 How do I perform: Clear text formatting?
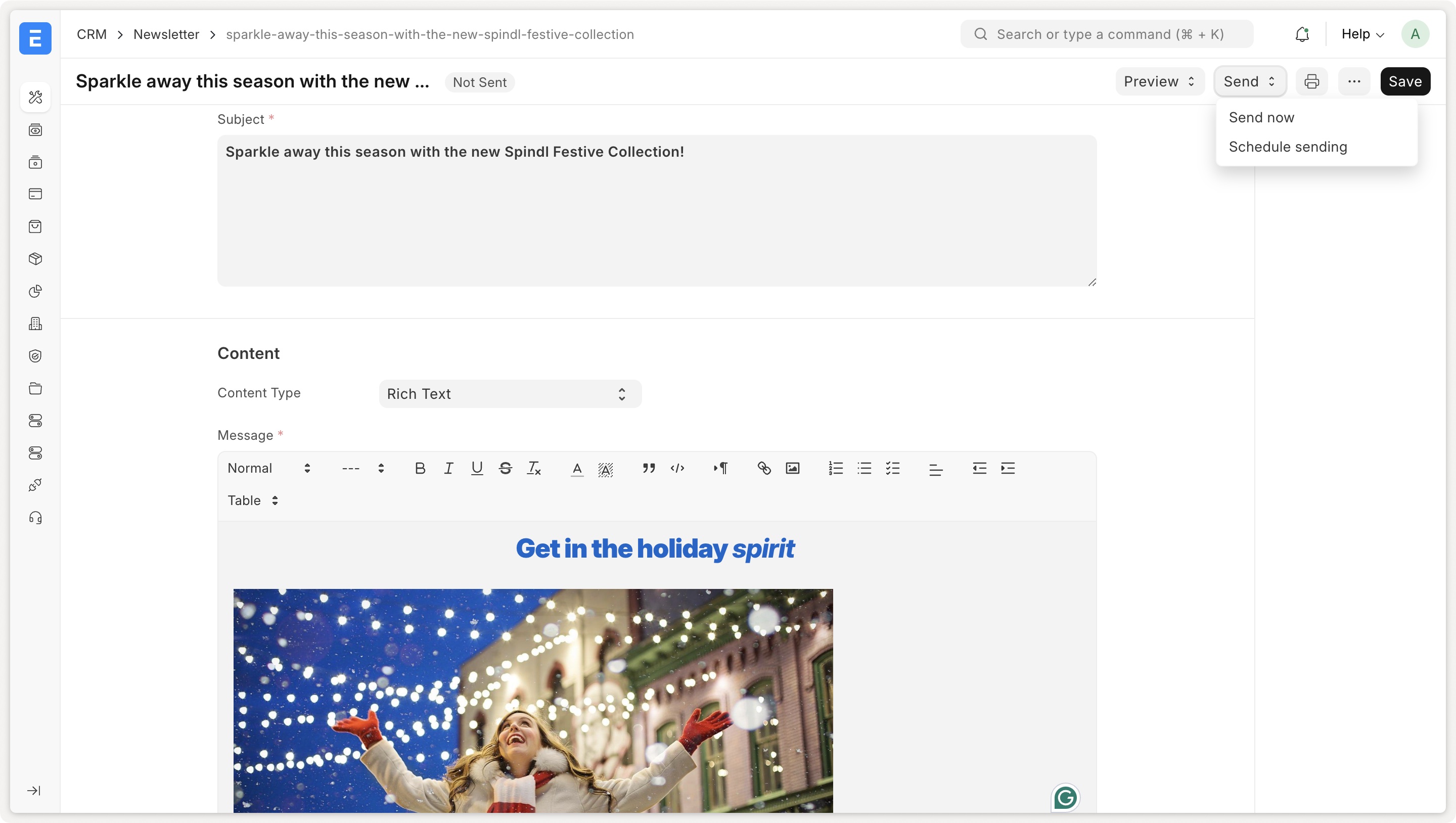point(534,468)
